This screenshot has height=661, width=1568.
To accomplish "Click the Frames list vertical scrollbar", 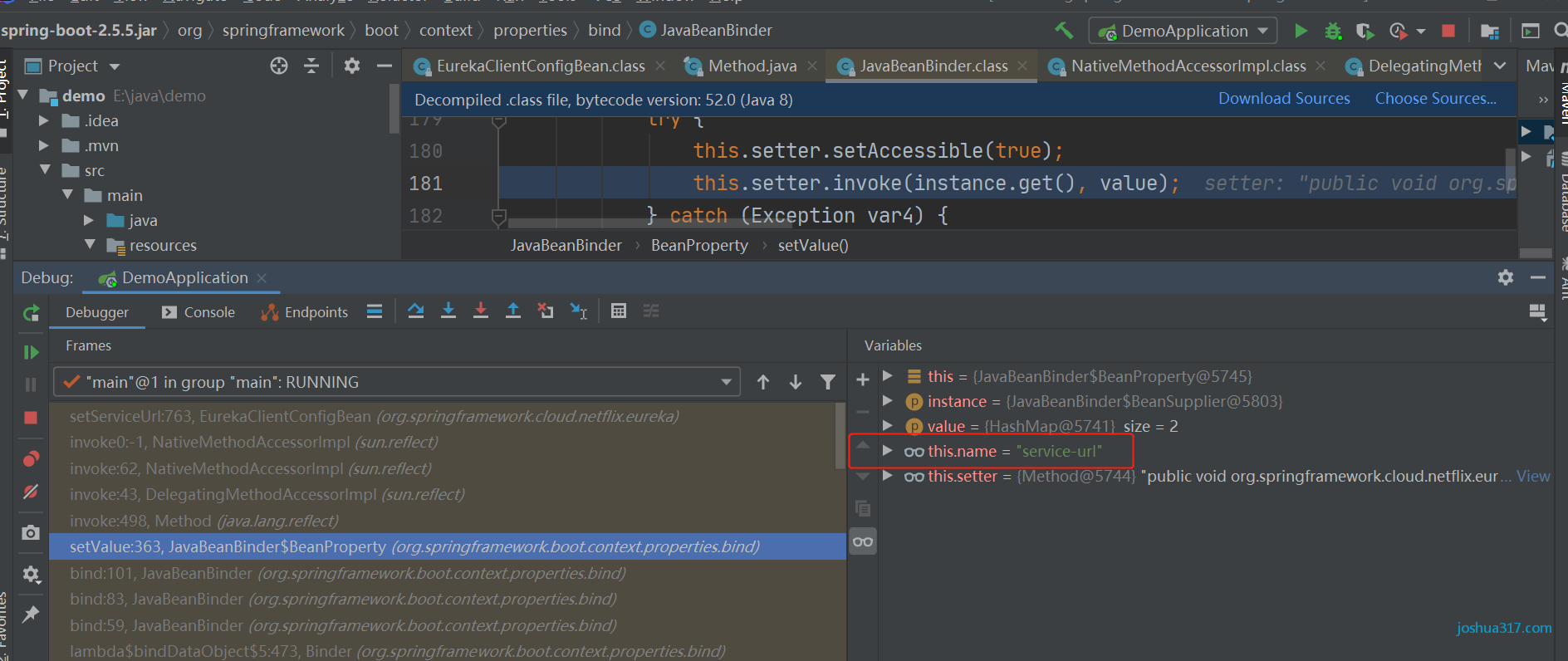I will (840, 436).
